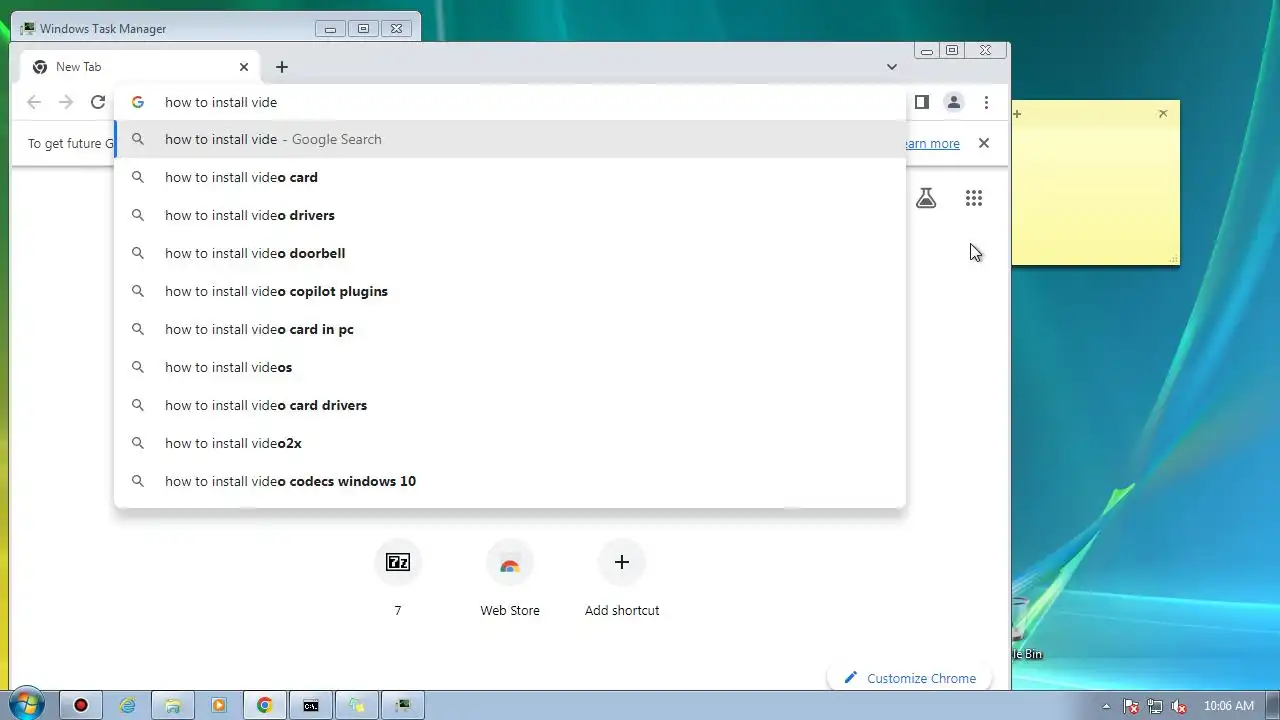Viewport: 1280px width, 720px height.
Task: Click Windows Task Manager title bar
Action: pos(215,28)
